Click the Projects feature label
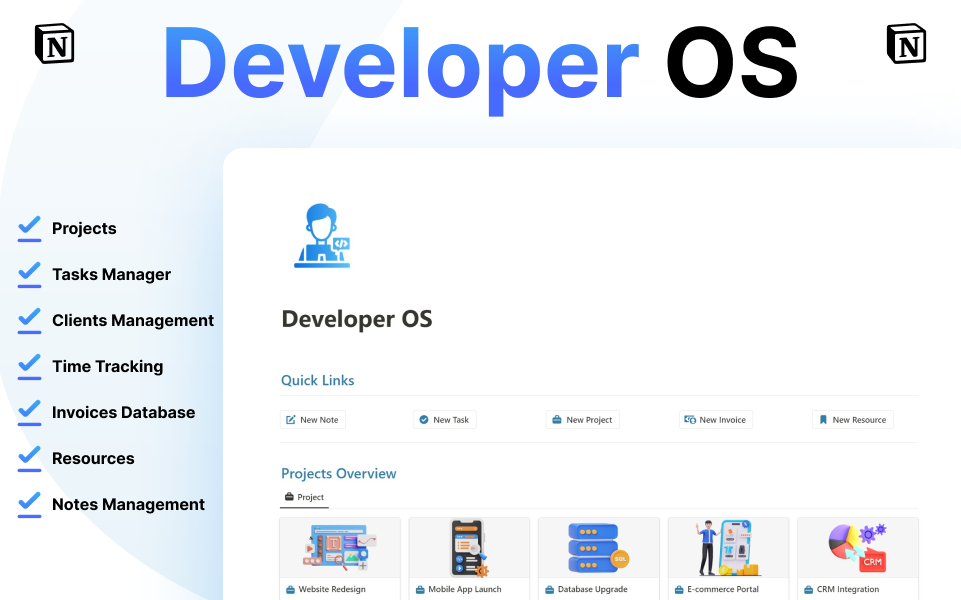The width and height of the screenshot is (961, 600). (84, 229)
